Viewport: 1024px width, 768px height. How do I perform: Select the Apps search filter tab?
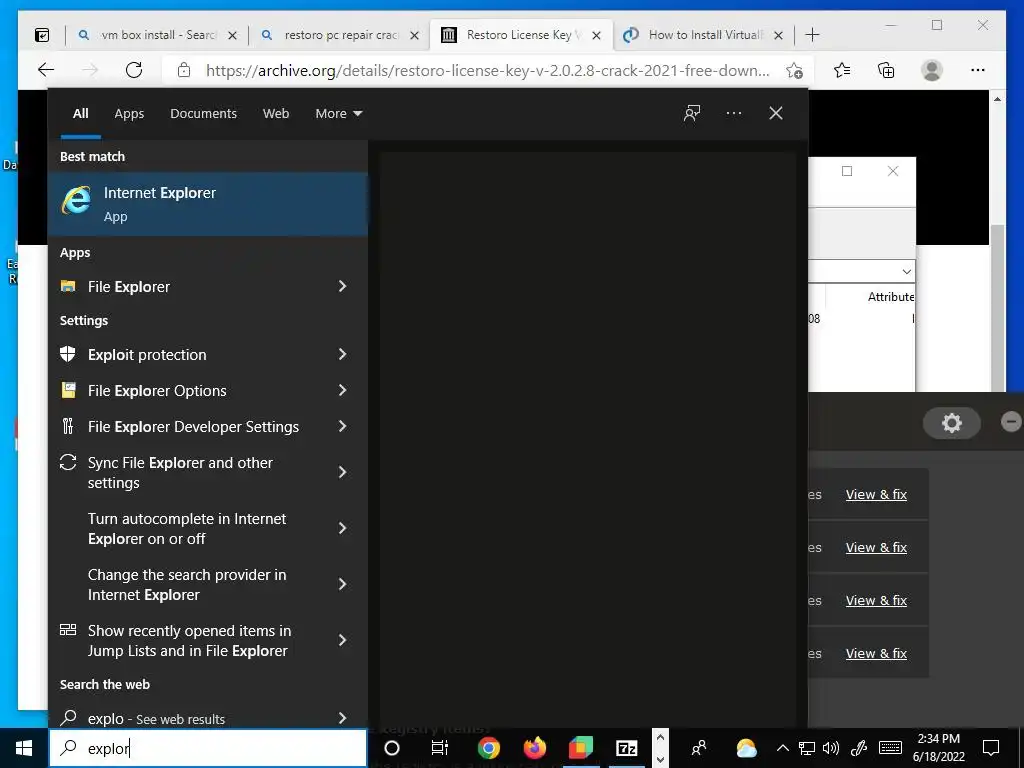(129, 114)
